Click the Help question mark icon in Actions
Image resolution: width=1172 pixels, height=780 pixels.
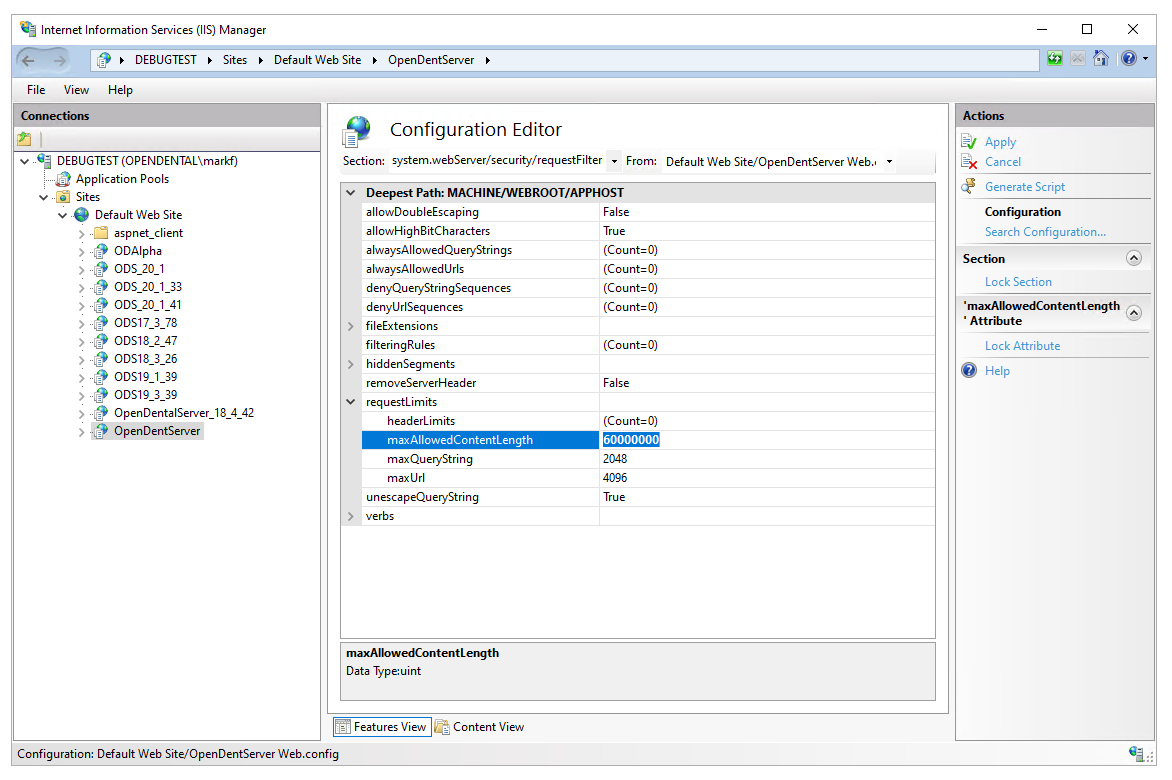[x=968, y=371]
